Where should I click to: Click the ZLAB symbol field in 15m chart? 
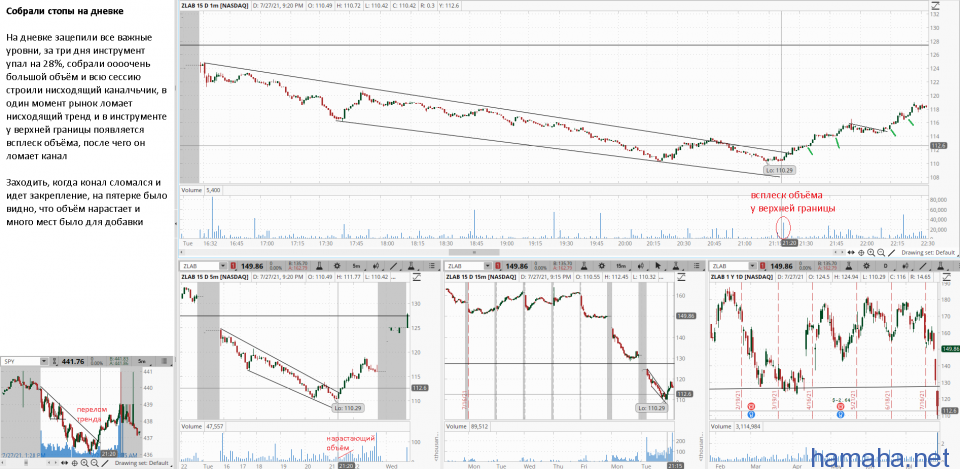pos(464,266)
